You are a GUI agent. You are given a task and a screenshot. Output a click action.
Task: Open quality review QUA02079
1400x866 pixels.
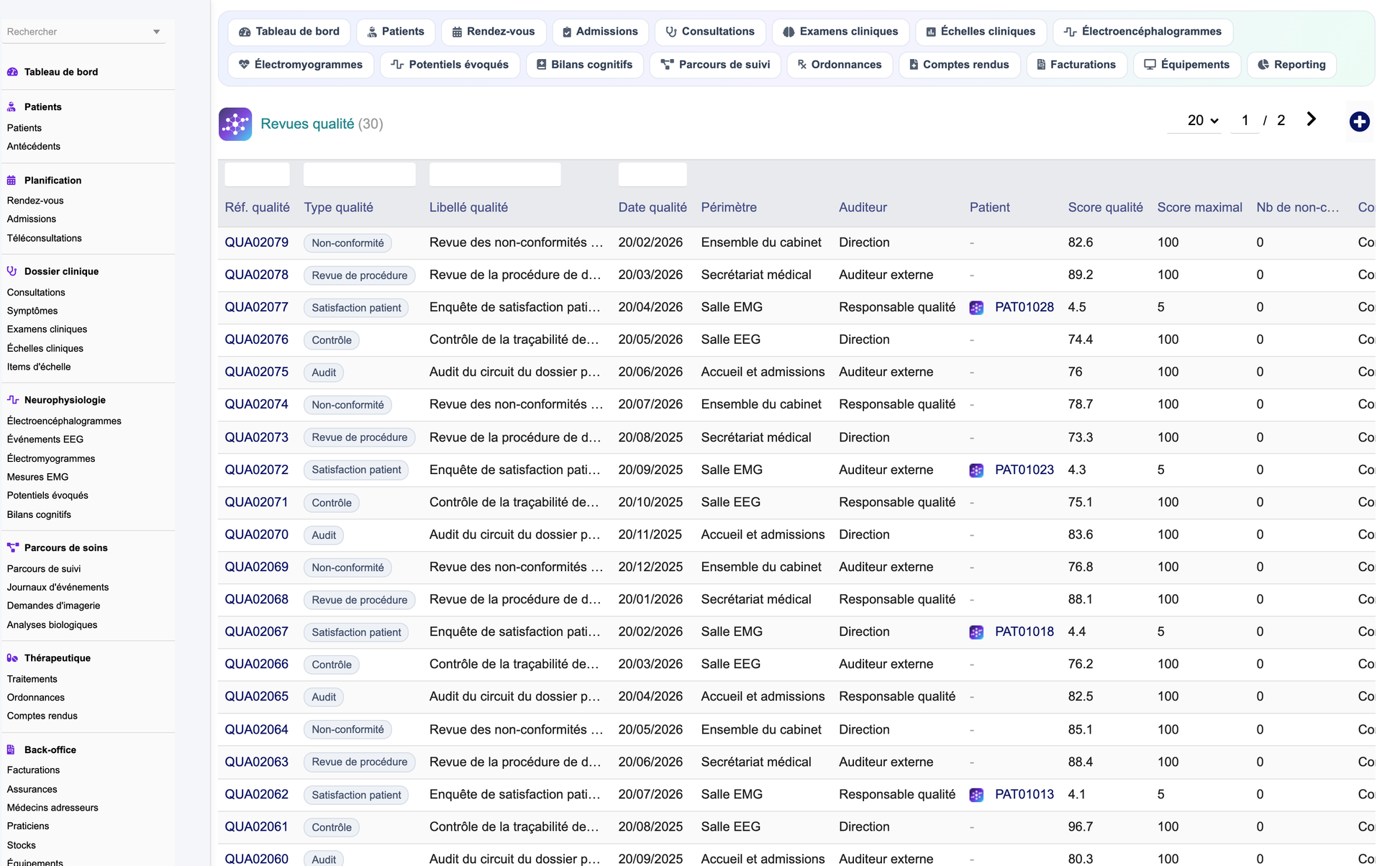(x=256, y=242)
